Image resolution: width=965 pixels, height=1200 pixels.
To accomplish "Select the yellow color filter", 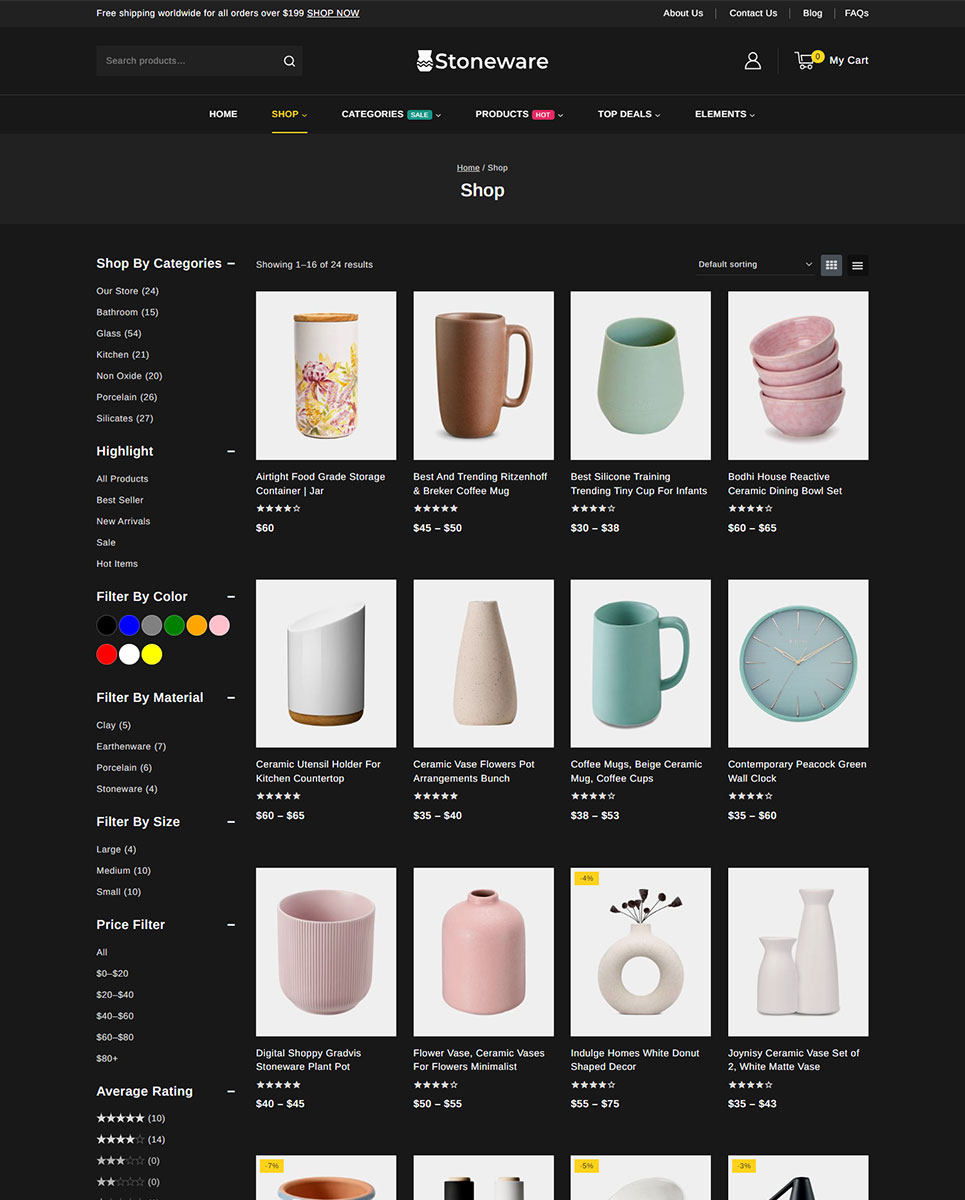I will 151,654.
